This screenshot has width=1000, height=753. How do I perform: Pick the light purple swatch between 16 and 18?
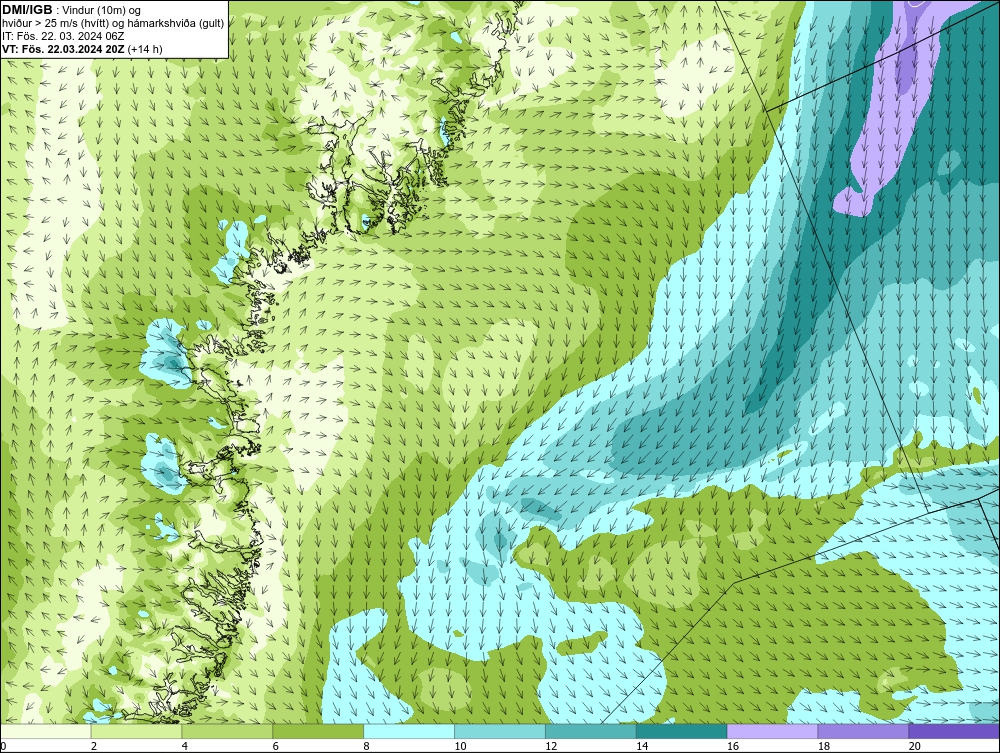[772, 731]
